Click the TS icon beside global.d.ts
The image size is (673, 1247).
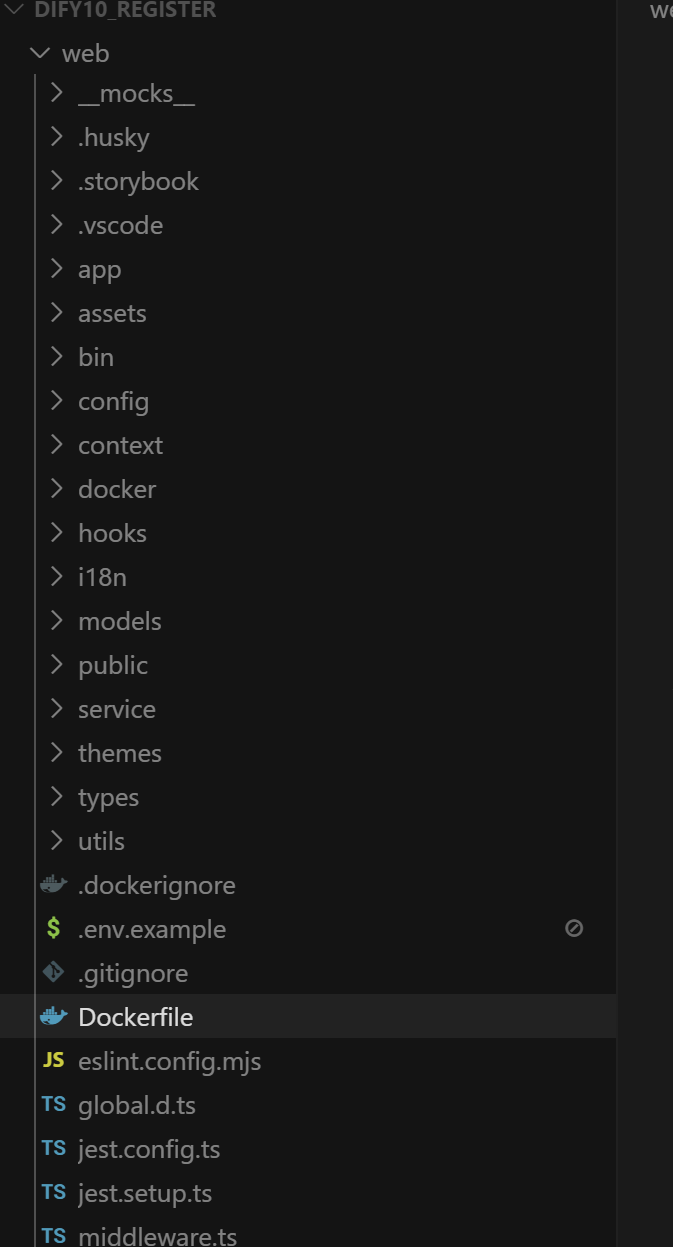pyautogui.click(x=53, y=1105)
